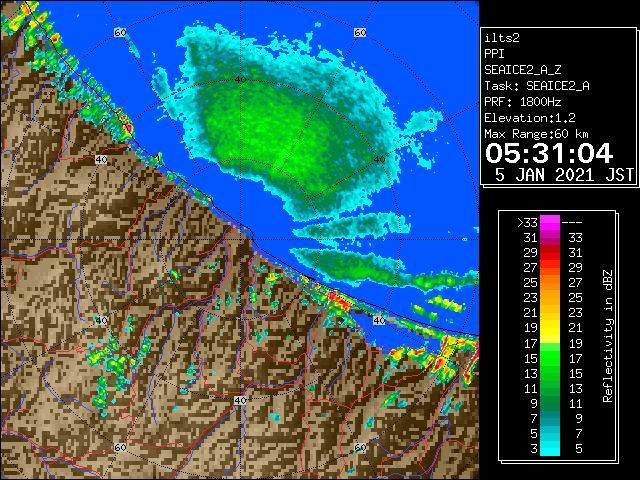
Task: Pick the cyan 3–5 dBZ color band
Action: point(550,449)
